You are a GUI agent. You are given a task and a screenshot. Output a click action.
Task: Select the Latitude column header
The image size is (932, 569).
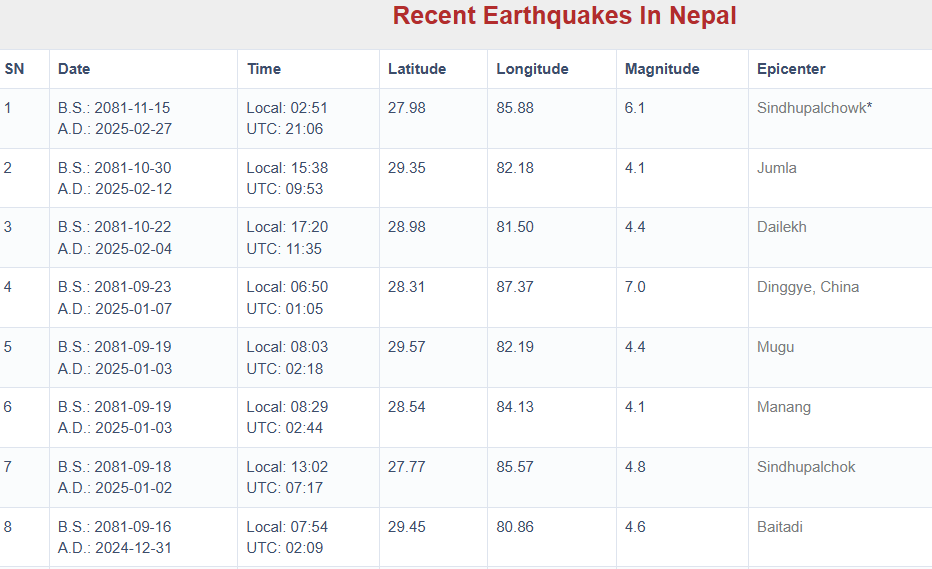[417, 69]
